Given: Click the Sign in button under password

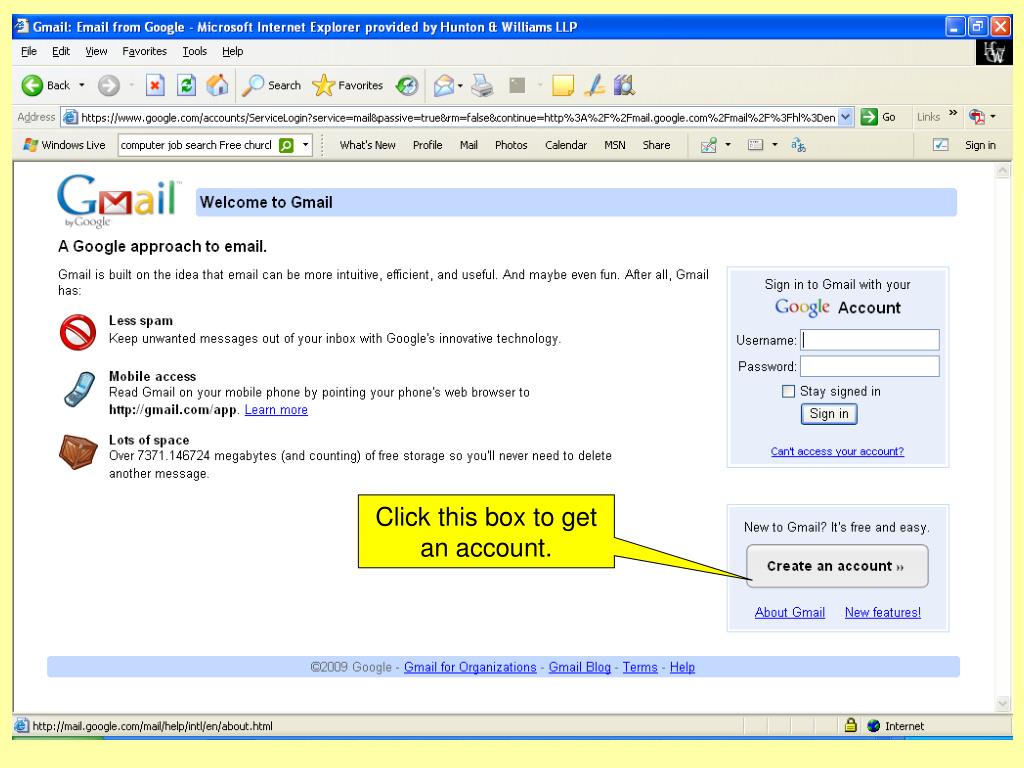Looking at the screenshot, I should 829,413.
